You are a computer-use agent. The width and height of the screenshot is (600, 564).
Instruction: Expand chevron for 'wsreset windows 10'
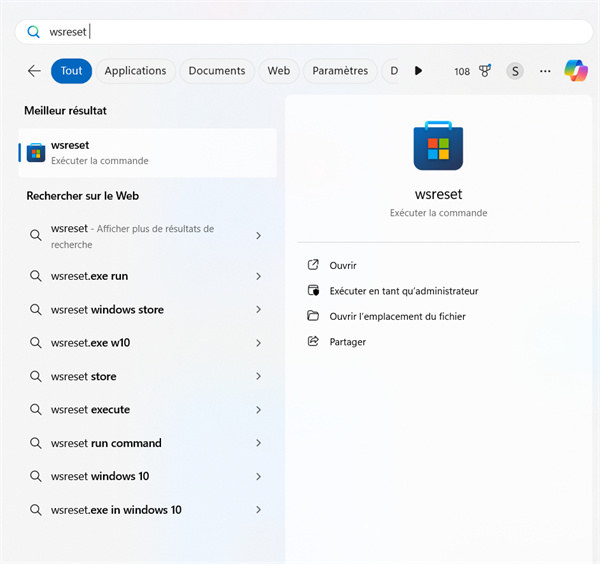(259, 476)
